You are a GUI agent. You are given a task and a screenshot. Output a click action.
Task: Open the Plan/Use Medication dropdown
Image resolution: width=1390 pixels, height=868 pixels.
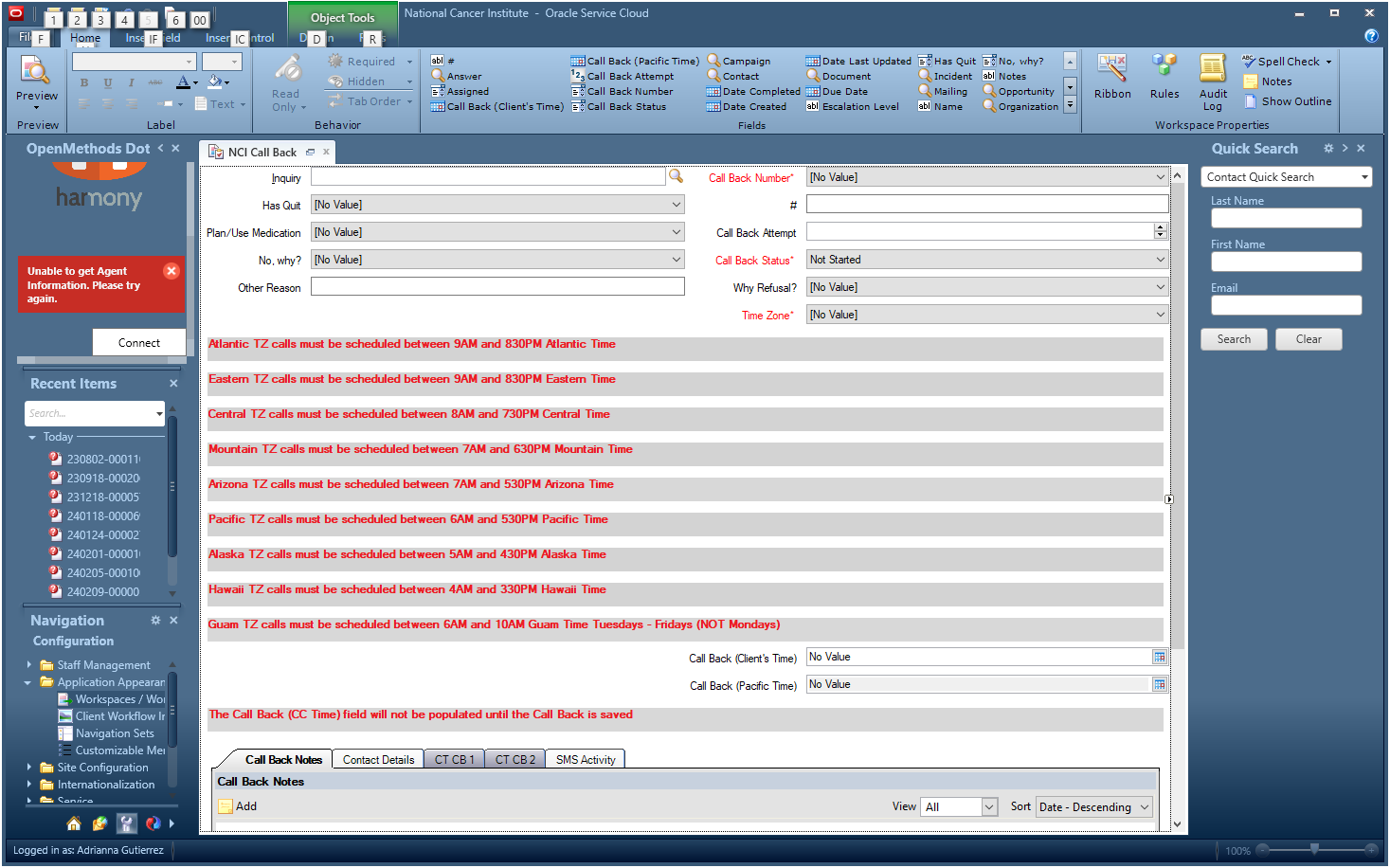(677, 232)
